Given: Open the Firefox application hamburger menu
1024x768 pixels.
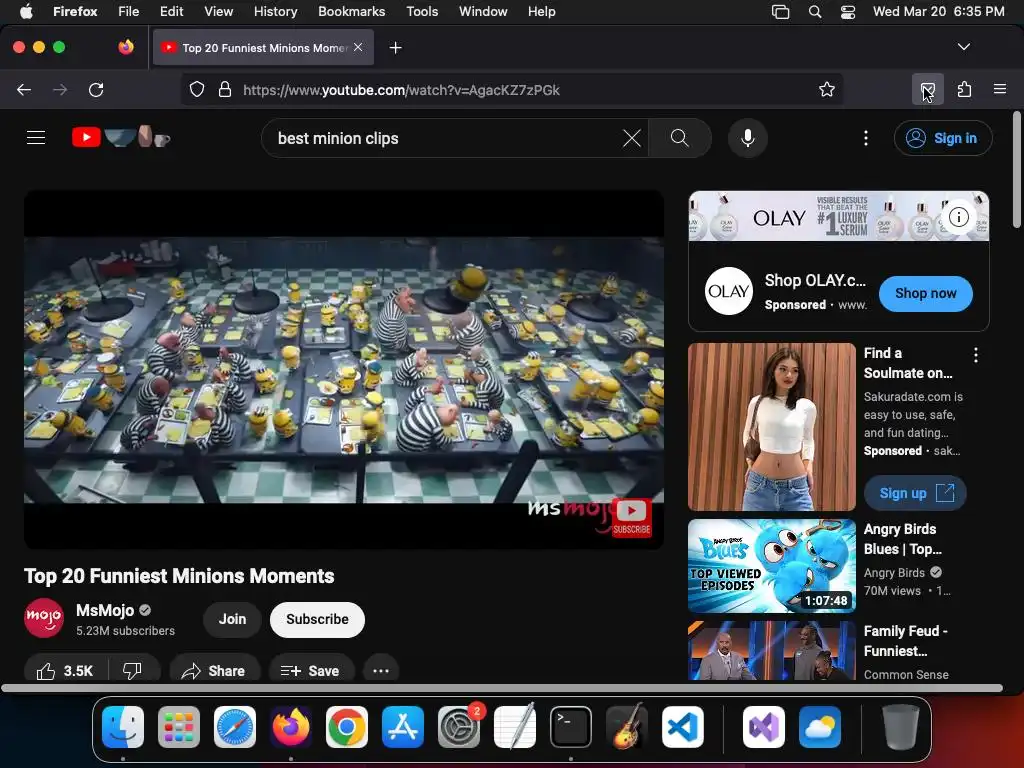Looking at the screenshot, I should pyautogui.click(x=1000, y=89).
